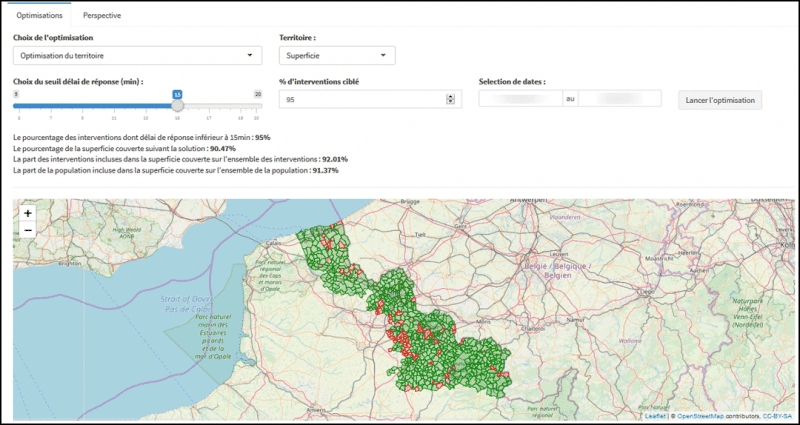Click the start date field
Viewport: 800px width, 425px height.
click(520, 98)
